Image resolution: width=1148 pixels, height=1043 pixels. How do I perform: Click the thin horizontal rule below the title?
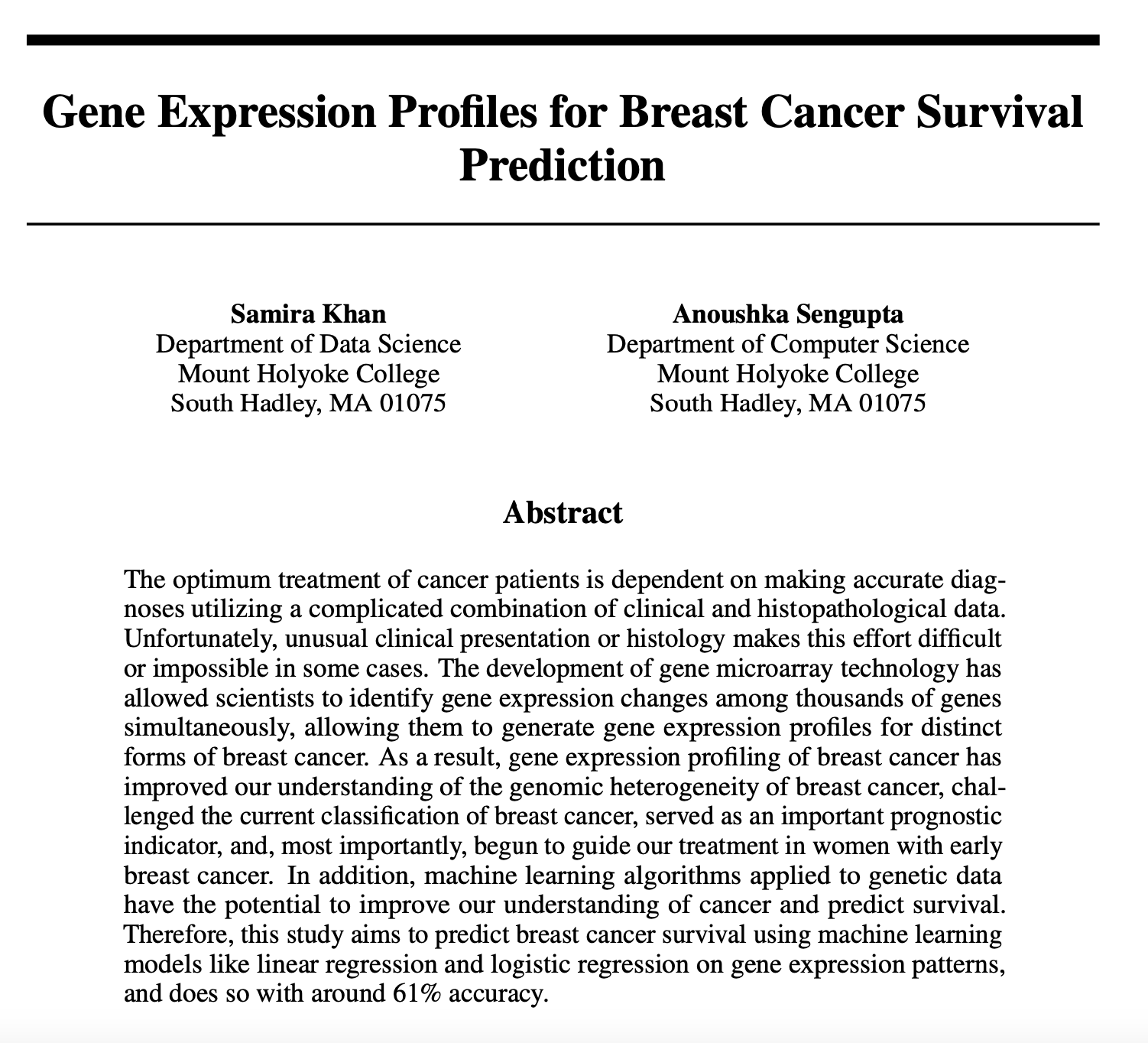[x=563, y=224]
